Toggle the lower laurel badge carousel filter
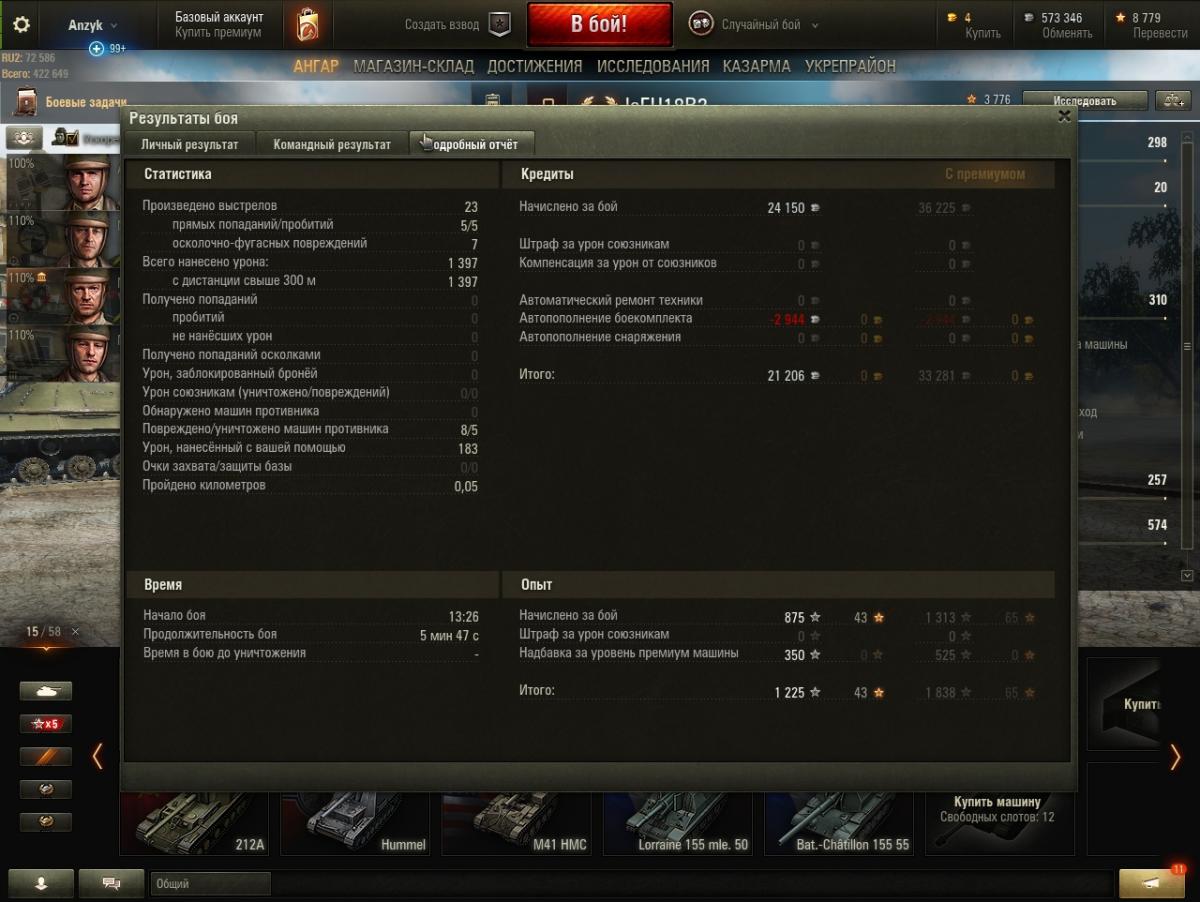 (x=46, y=822)
